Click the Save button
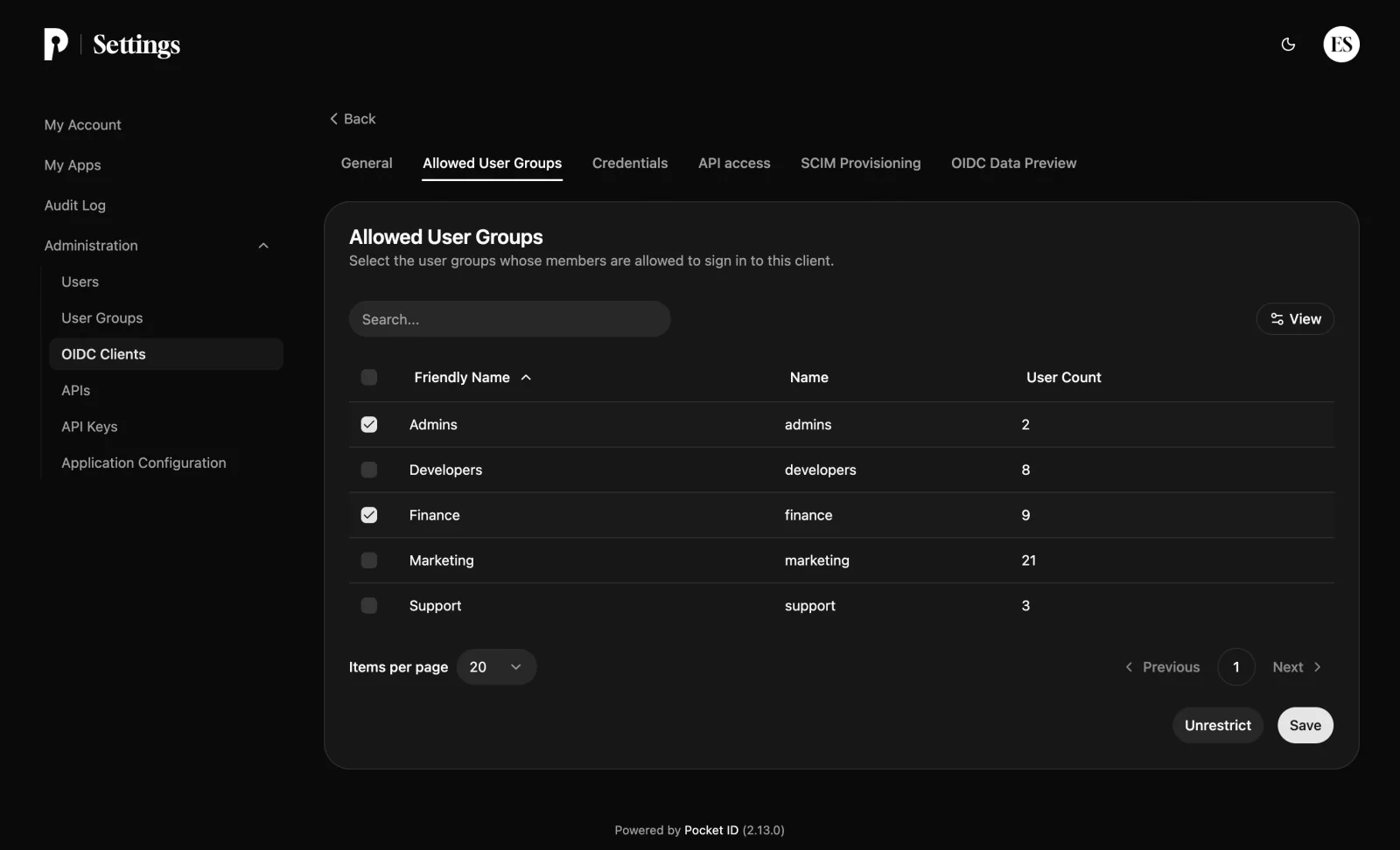This screenshot has width=1400, height=850. [x=1305, y=726]
